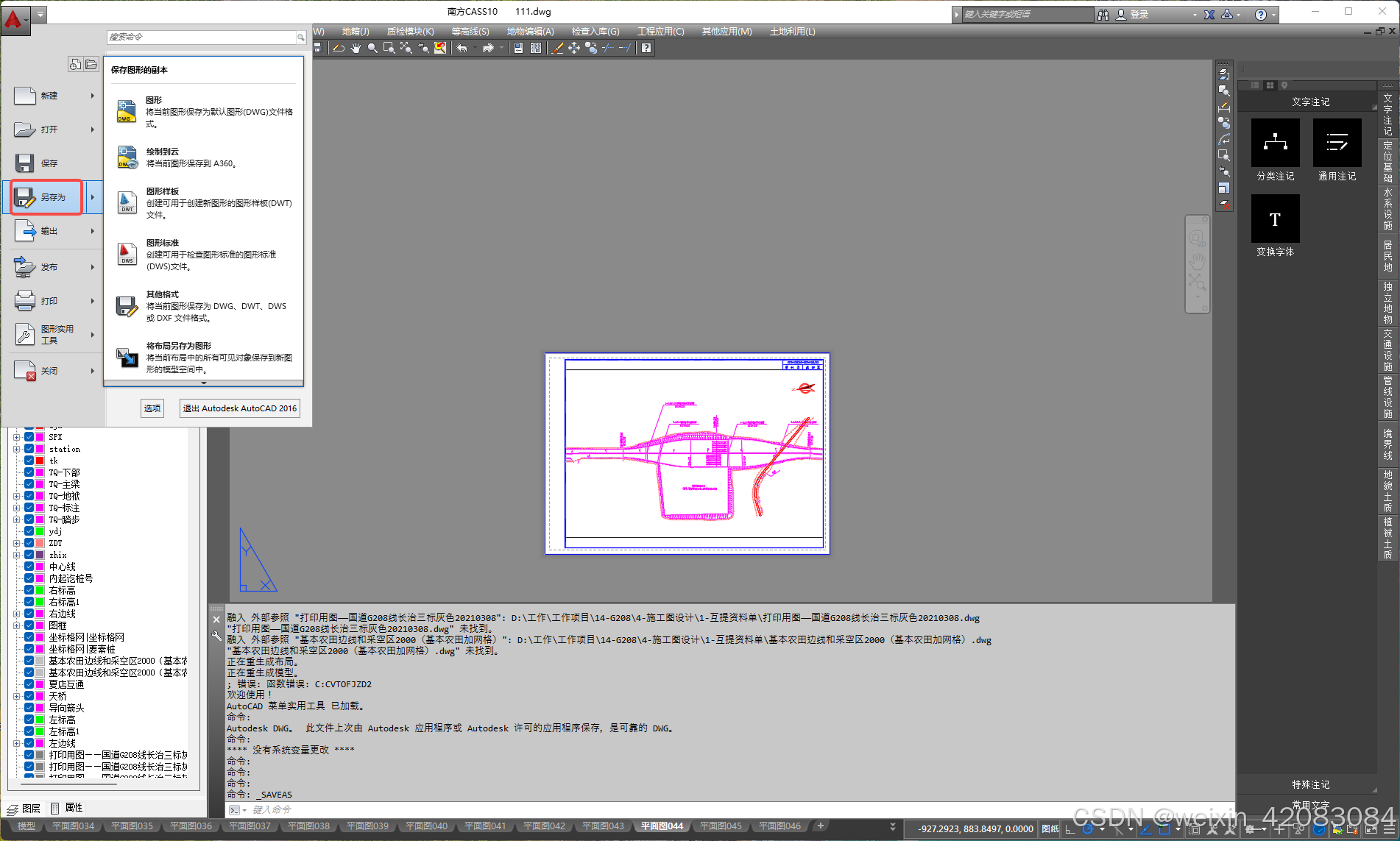1400x841 pixels.
Task: Click the 图形样板 DWT template icon
Action: tap(127, 202)
